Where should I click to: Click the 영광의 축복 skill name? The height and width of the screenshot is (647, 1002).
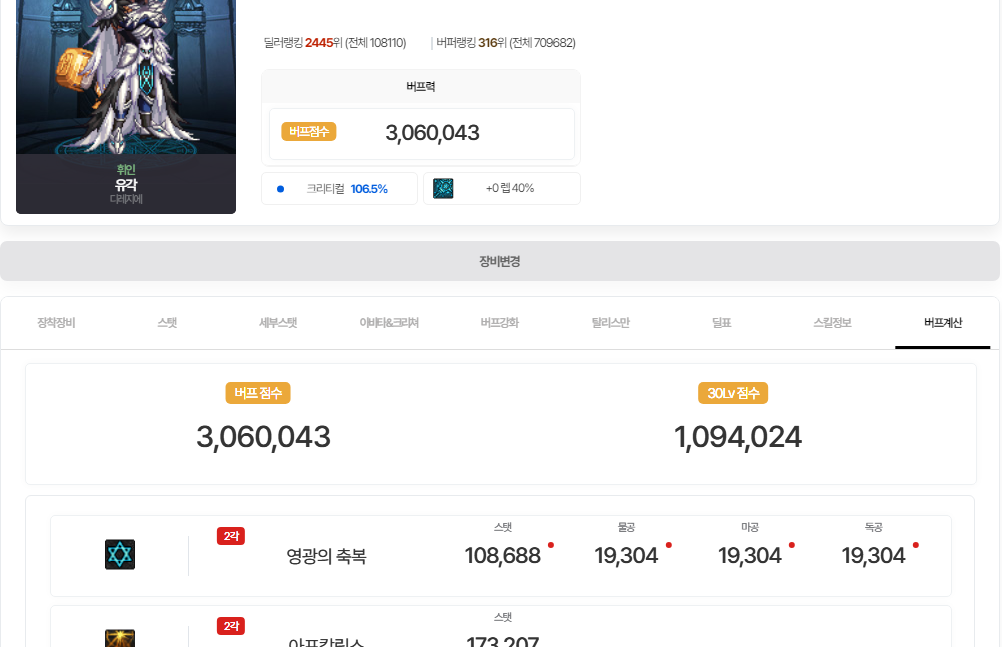[326, 556]
